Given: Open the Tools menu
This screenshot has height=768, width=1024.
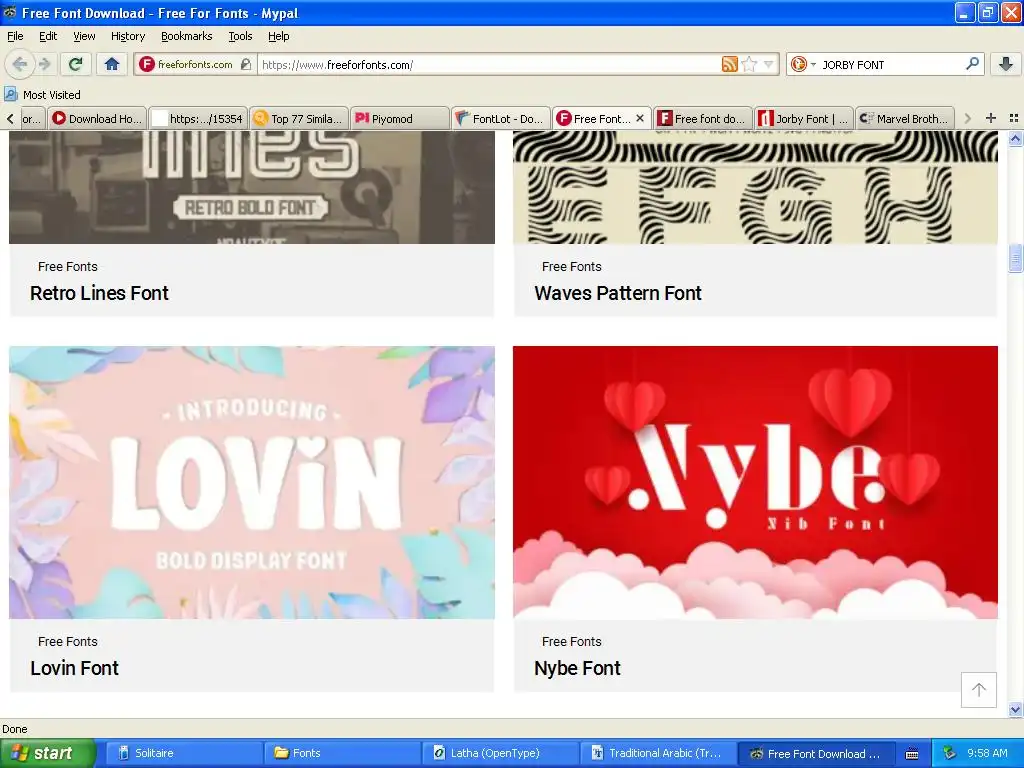Looking at the screenshot, I should pyautogui.click(x=240, y=36).
